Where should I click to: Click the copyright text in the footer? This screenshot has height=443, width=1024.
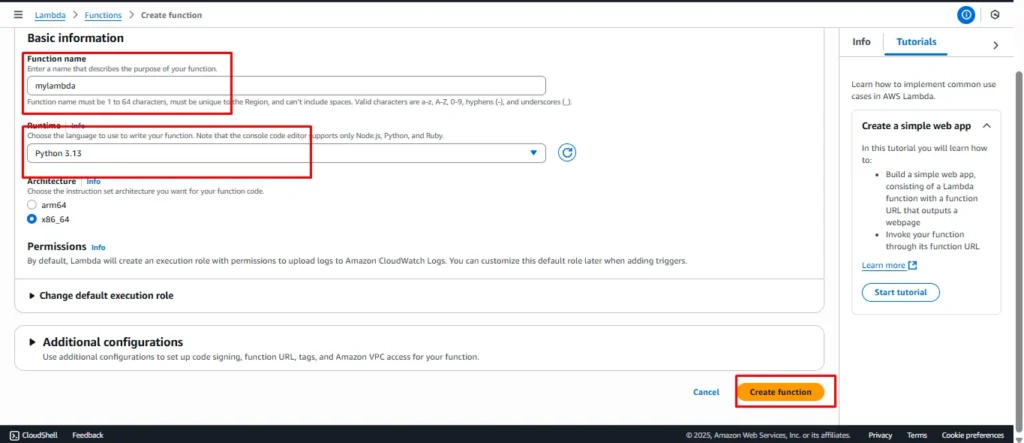point(768,435)
